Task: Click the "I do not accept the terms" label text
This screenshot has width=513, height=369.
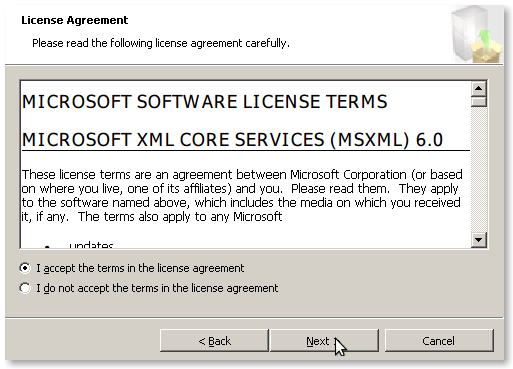Action: (157, 288)
